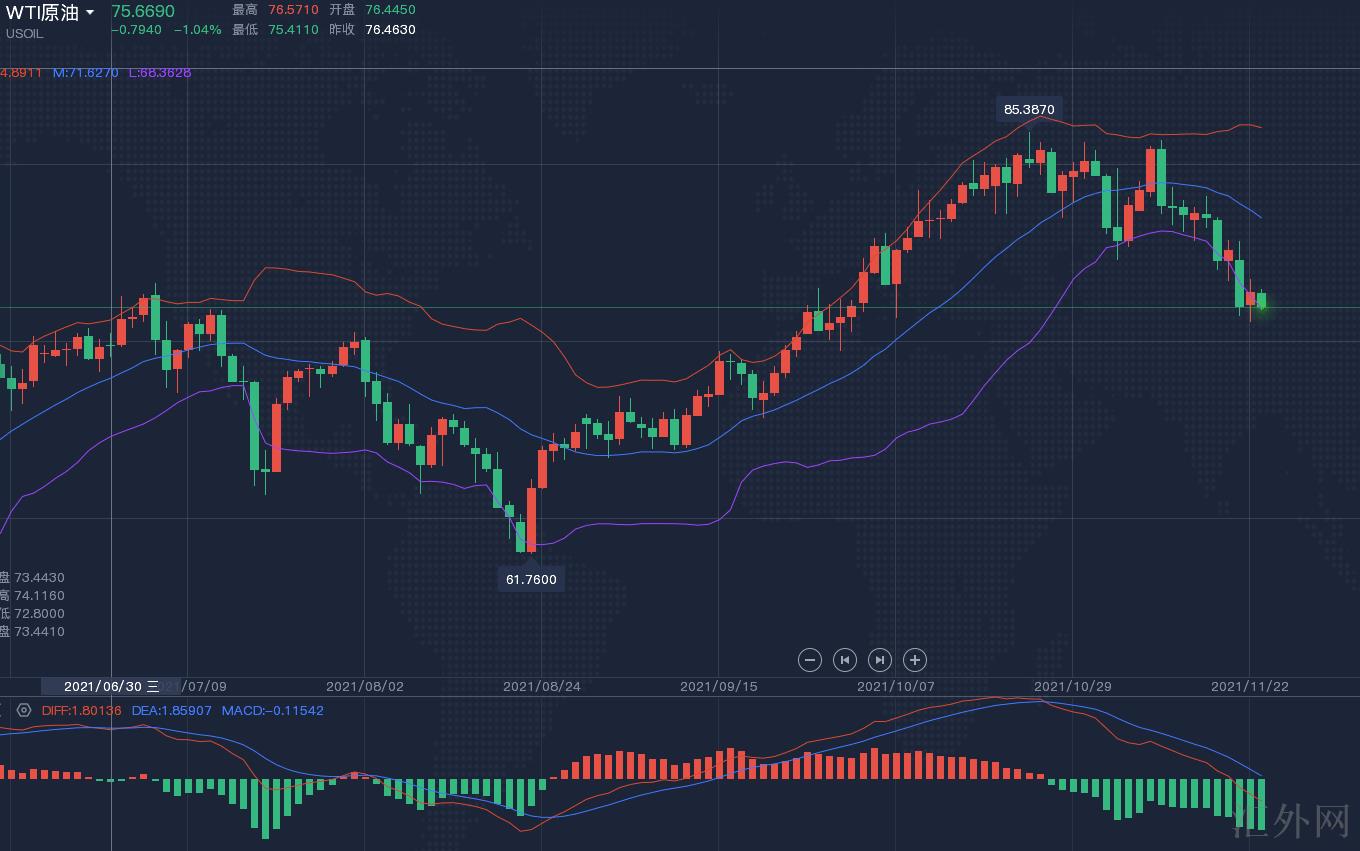
Task: Click the zoom out minus icon
Action: [810, 660]
